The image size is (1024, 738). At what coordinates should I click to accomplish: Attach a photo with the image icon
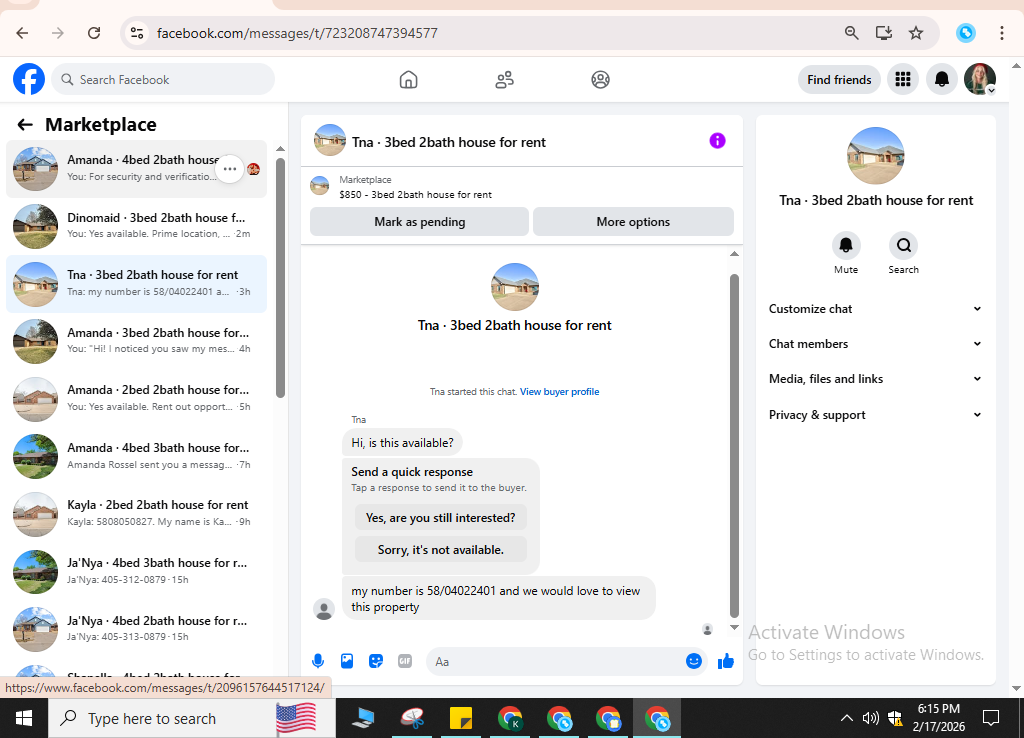347,661
